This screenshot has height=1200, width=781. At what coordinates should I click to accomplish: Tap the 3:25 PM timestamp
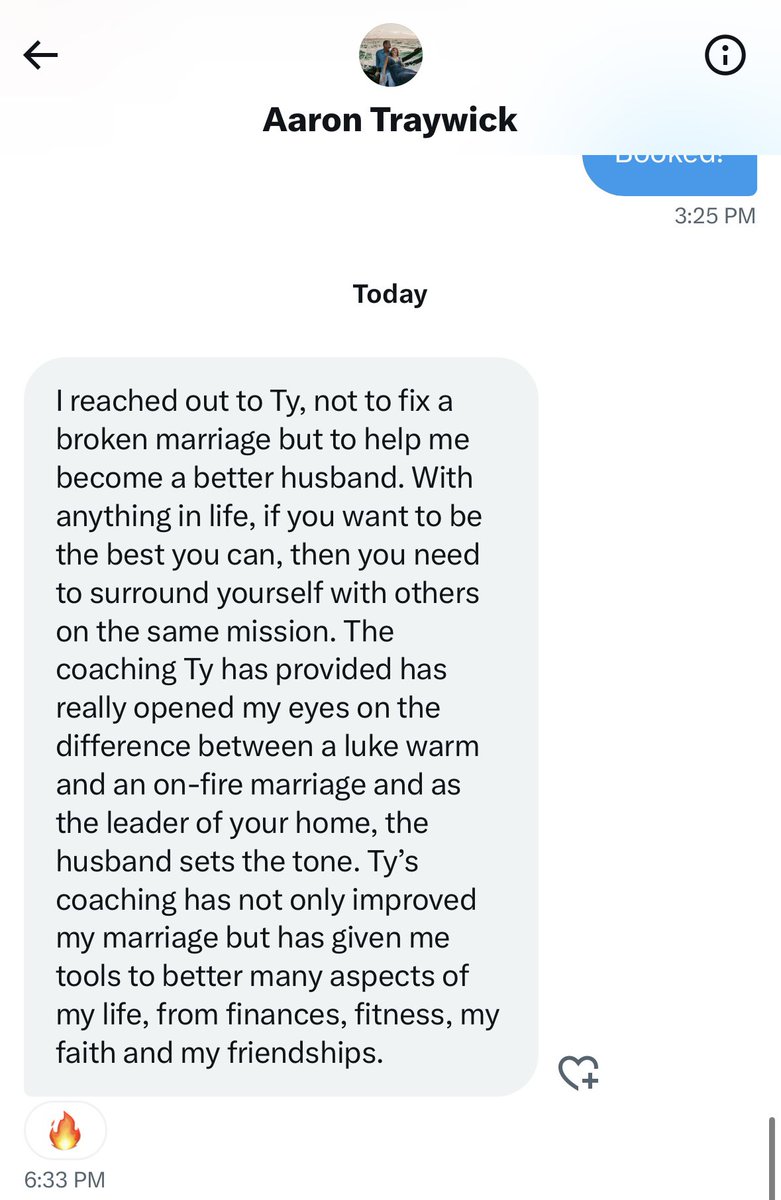tap(713, 216)
